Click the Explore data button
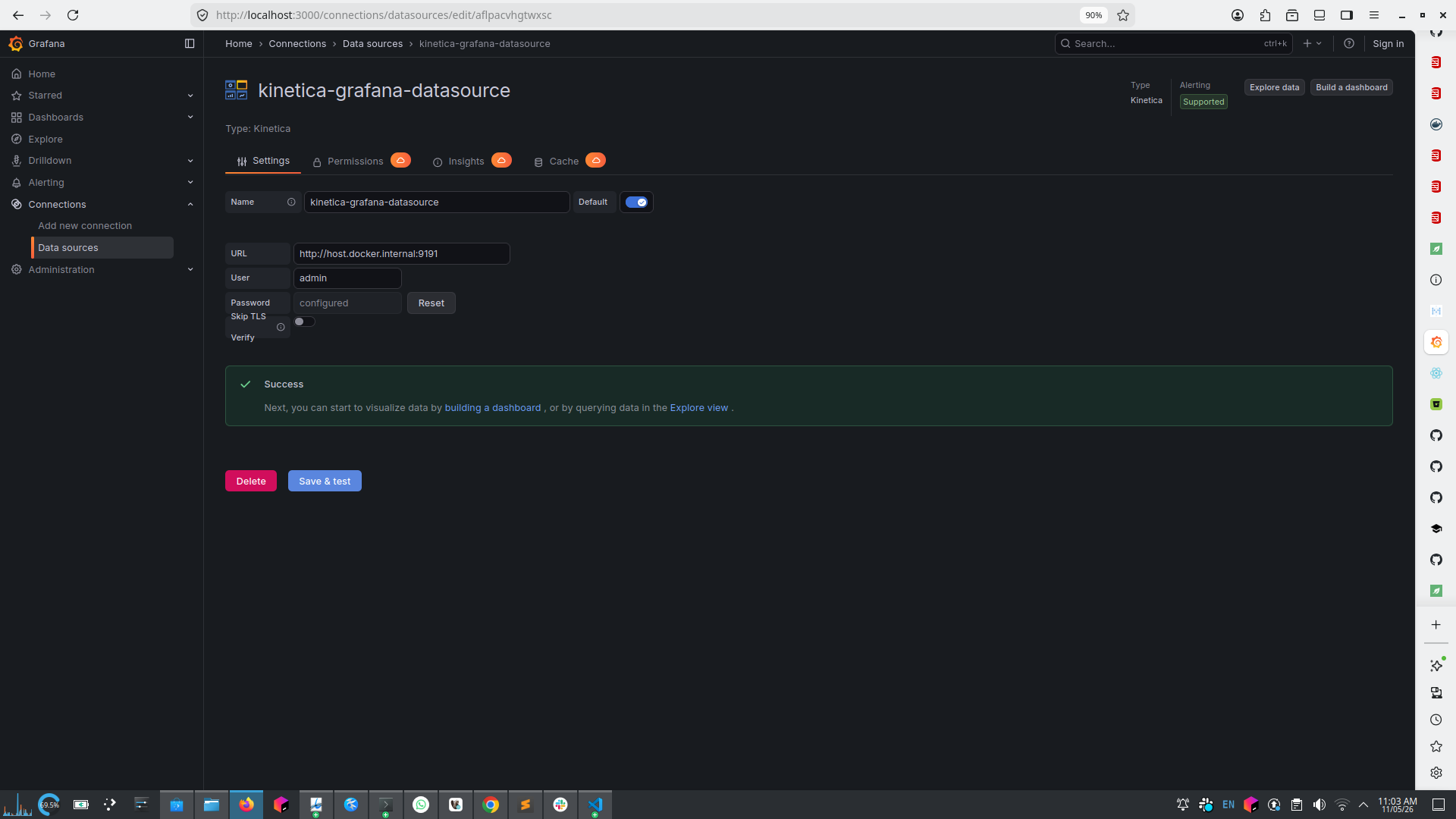1456x819 pixels. [x=1274, y=88]
